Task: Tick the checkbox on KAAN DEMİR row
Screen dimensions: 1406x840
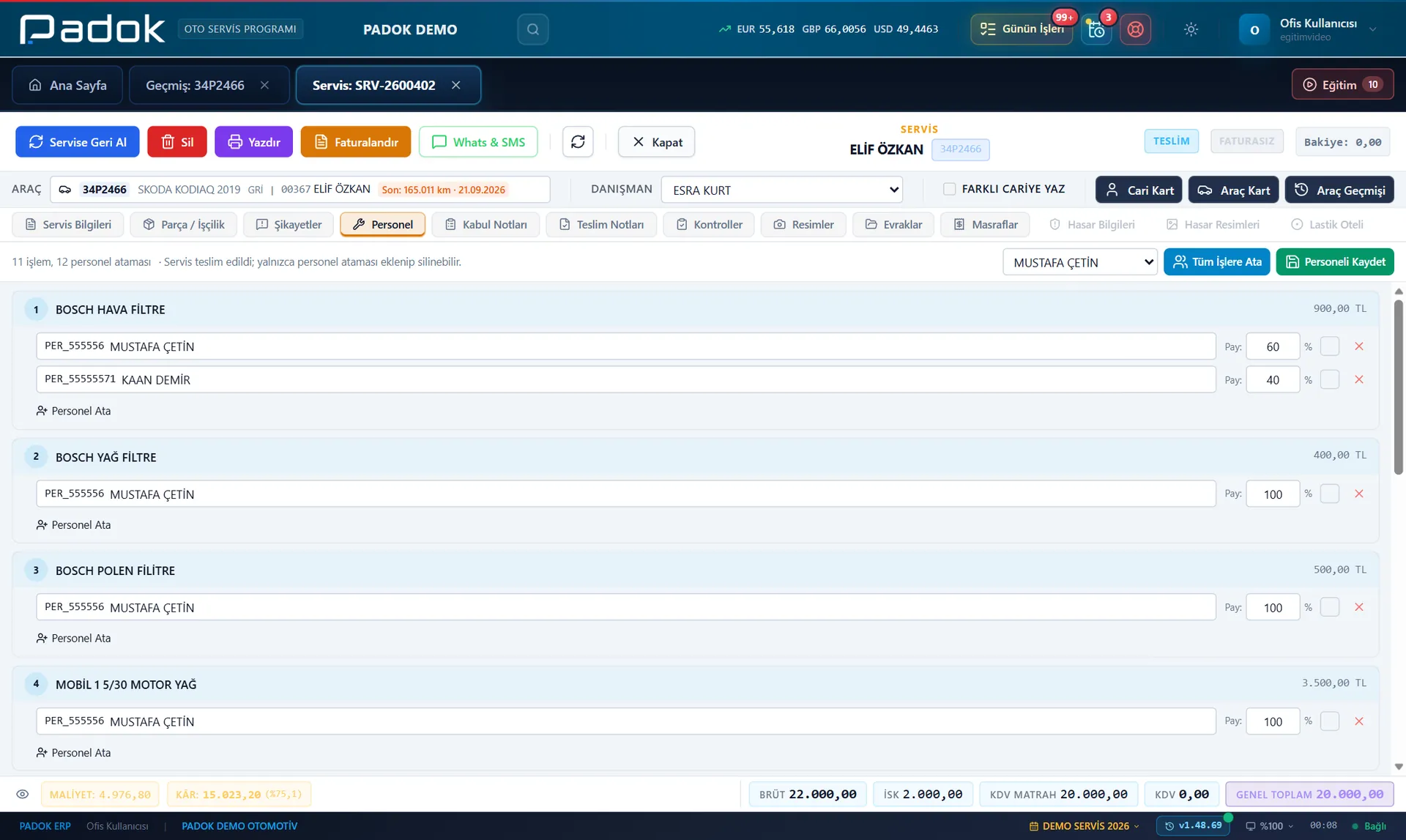Action: pos(1330,379)
